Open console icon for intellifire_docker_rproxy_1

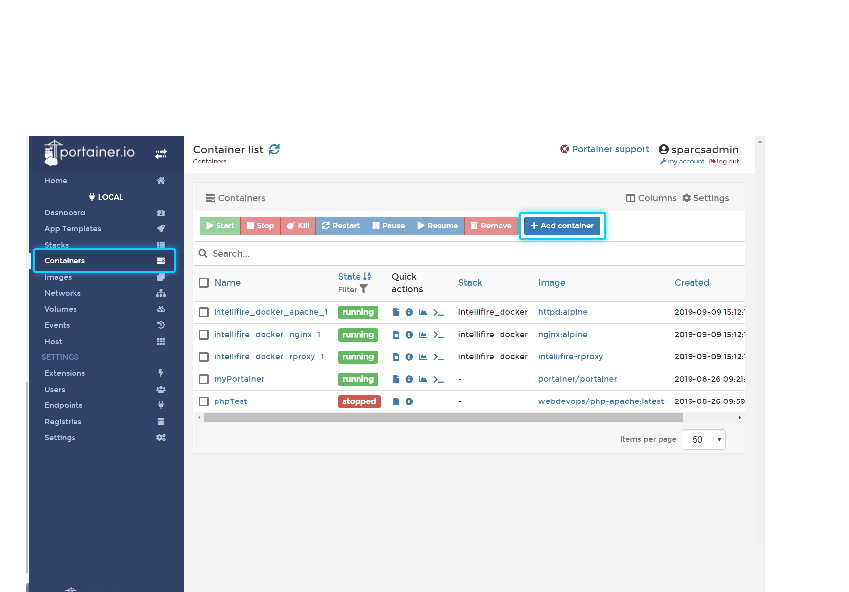(x=438, y=357)
